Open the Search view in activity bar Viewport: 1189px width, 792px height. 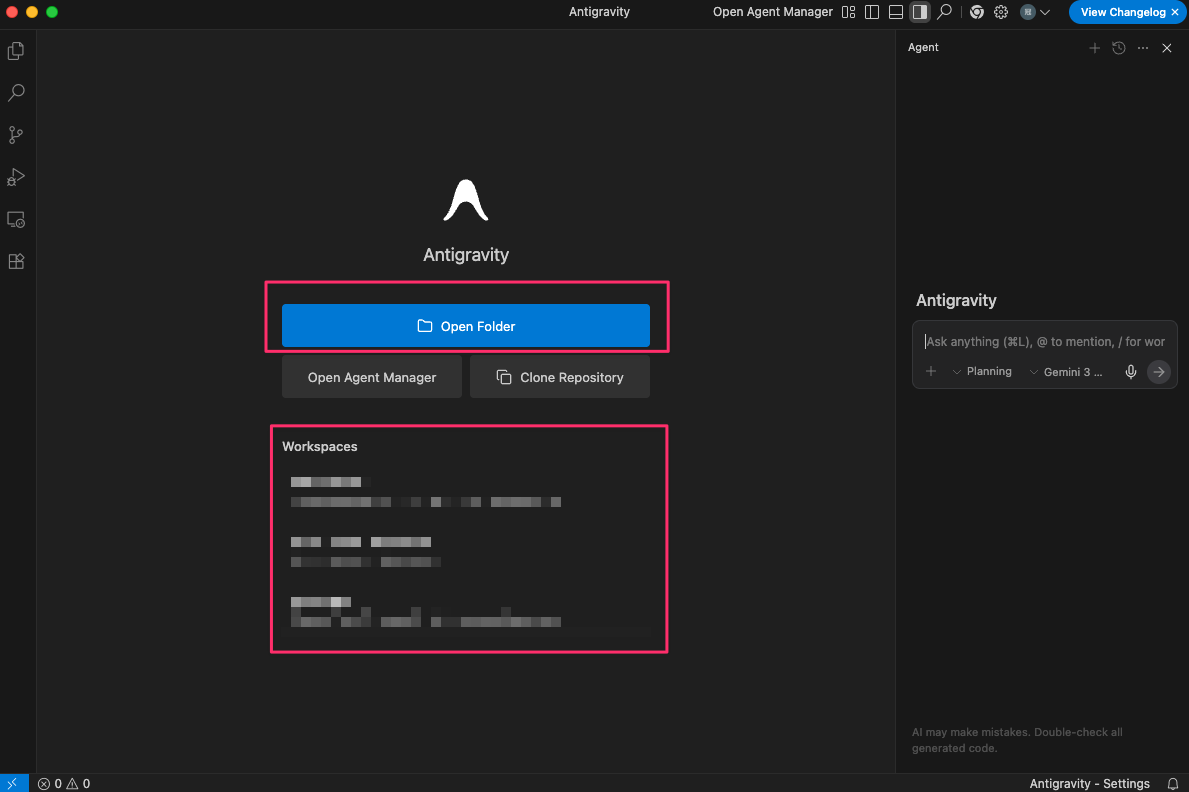(x=16, y=93)
